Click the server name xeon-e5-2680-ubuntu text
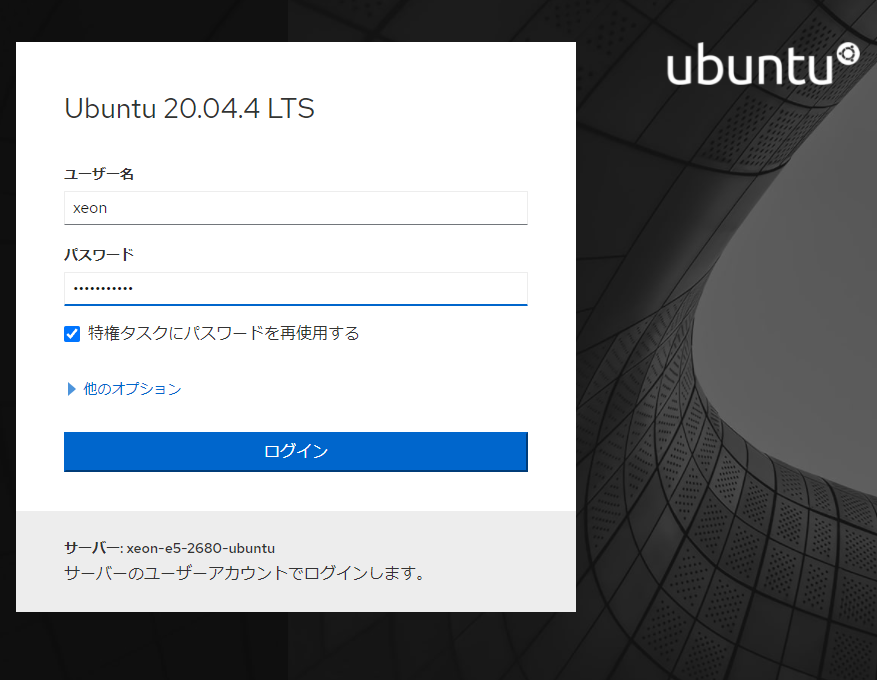Image resolution: width=877 pixels, height=680 pixels. [201, 548]
